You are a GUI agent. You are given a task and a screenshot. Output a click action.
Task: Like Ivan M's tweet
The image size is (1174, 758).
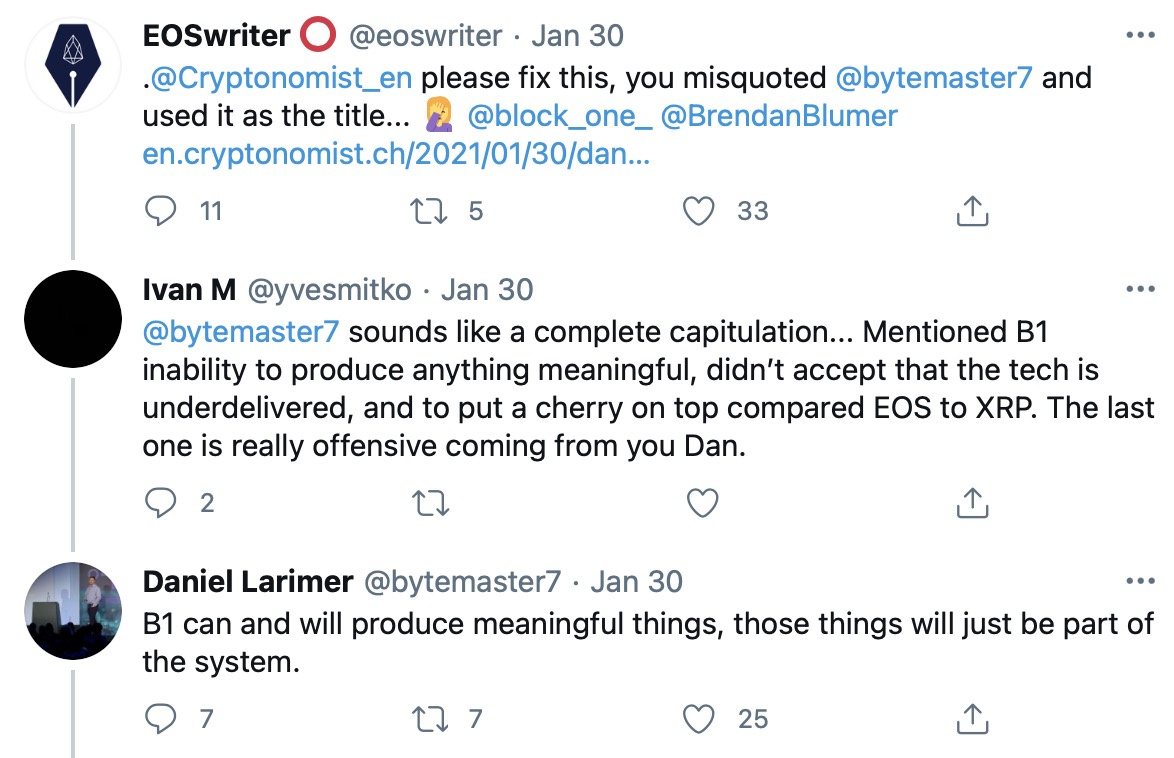[703, 503]
